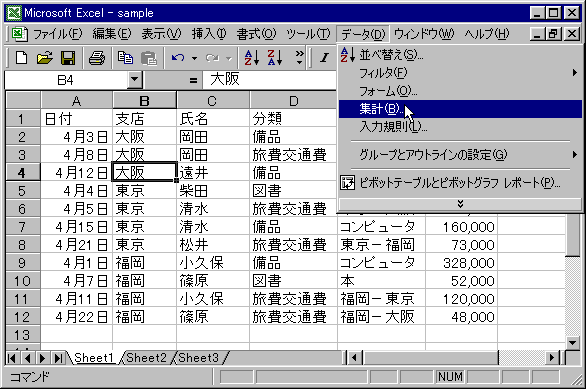The height and width of the screenshot is (389, 586).
Task: Click the horizontal scrollbar right arrow
Action: click(551, 358)
